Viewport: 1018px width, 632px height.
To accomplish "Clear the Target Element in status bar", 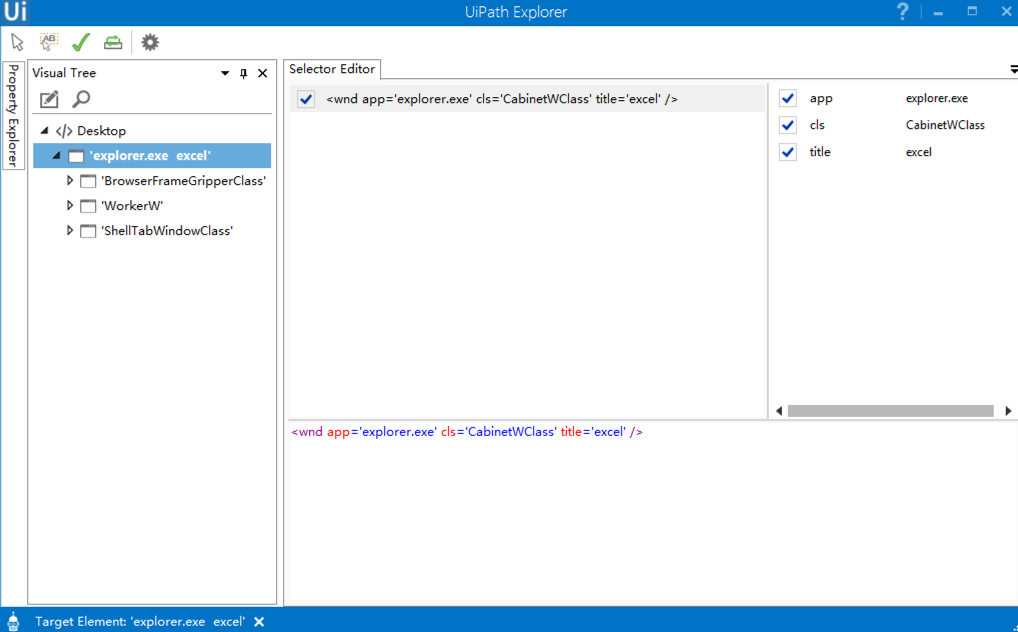I will [259, 621].
